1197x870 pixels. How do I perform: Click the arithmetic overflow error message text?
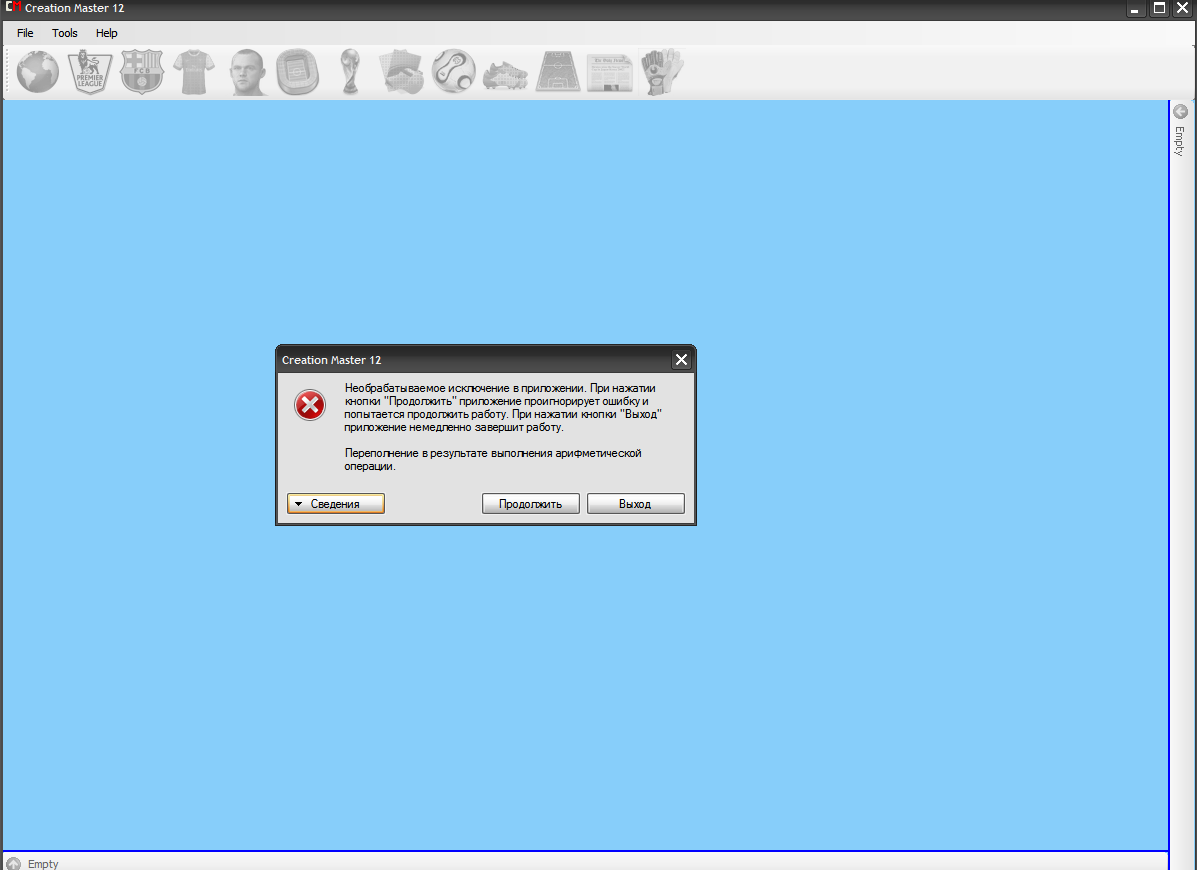pyautogui.click(x=492, y=459)
